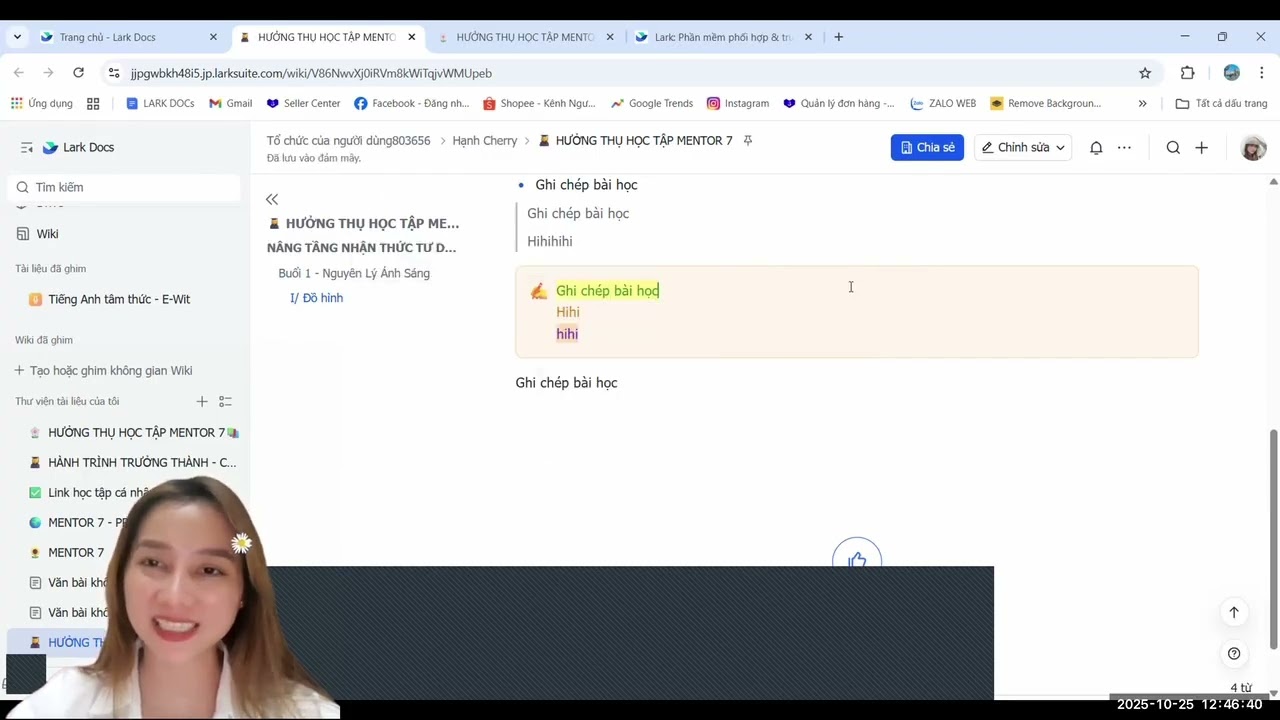Open browser extensions puzzle icon

pyautogui.click(x=1188, y=73)
